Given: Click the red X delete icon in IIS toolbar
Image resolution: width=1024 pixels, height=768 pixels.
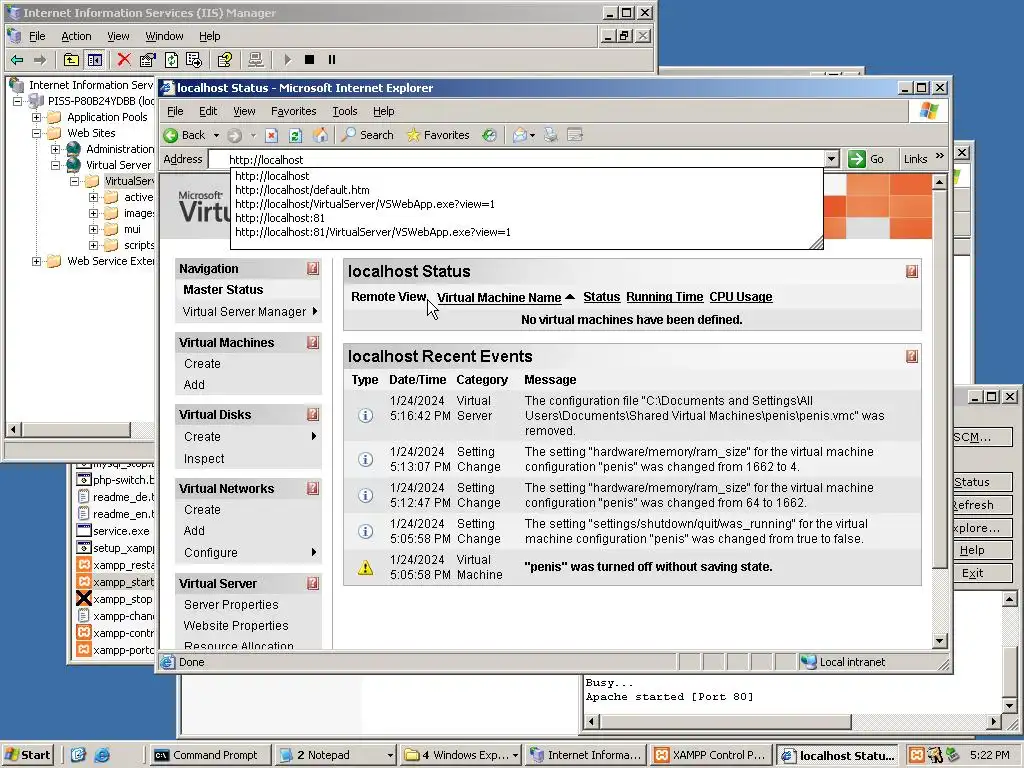Looking at the screenshot, I should point(123,60).
